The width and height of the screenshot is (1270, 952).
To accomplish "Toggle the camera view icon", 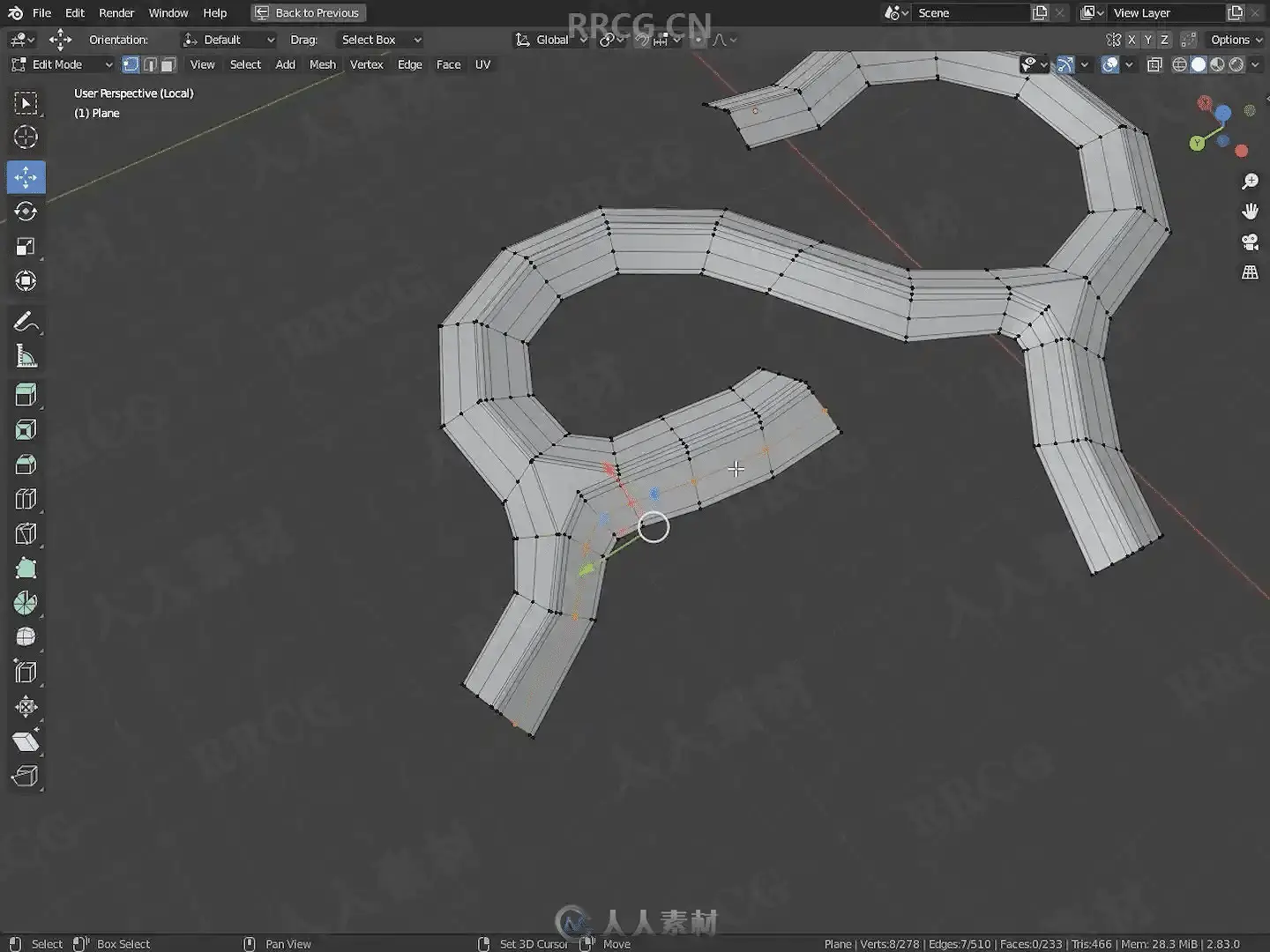I will (1250, 242).
